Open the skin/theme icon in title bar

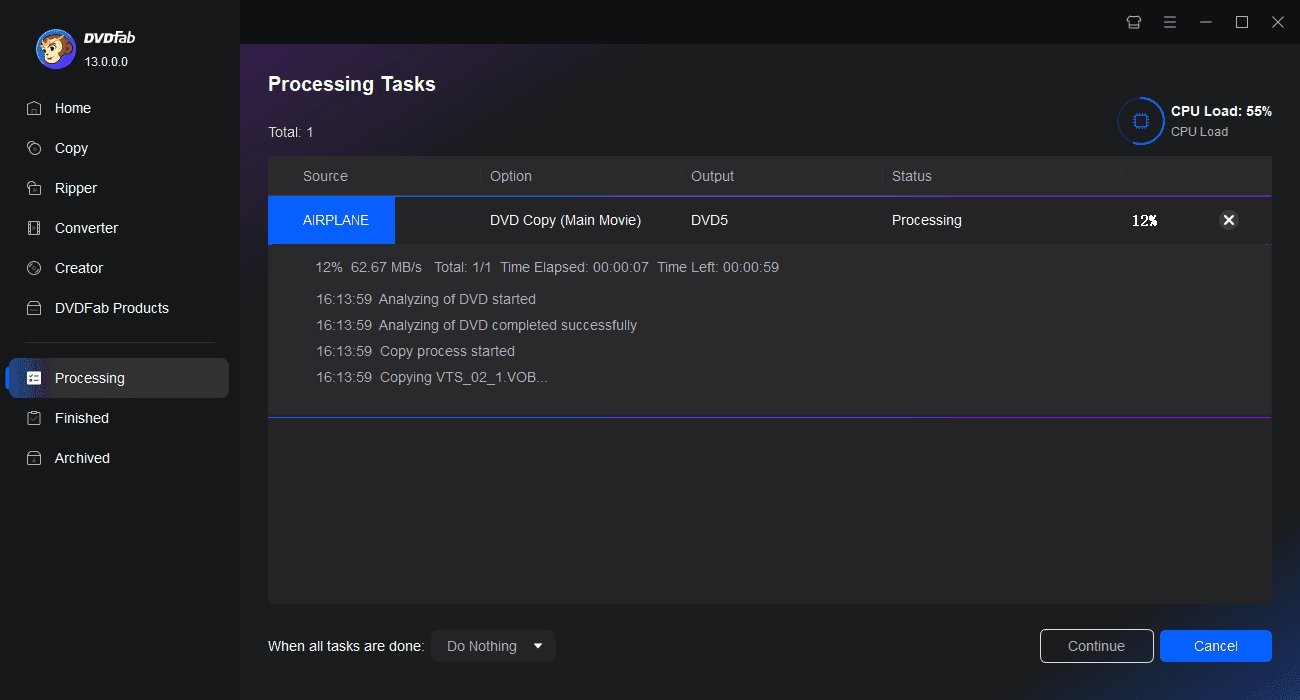coord(1134,22)
